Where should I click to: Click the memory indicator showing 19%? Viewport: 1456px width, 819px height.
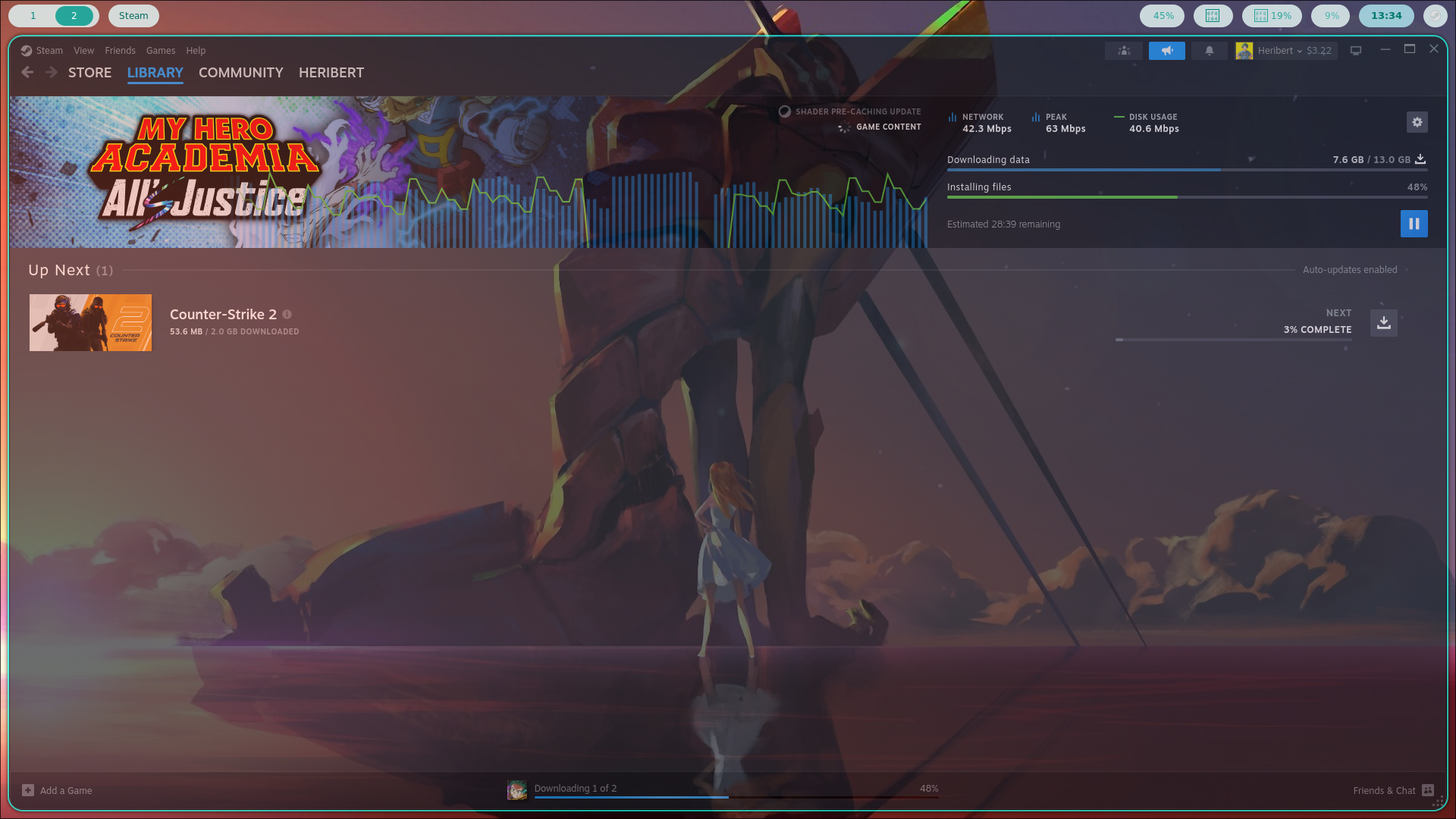[1272, 16]
